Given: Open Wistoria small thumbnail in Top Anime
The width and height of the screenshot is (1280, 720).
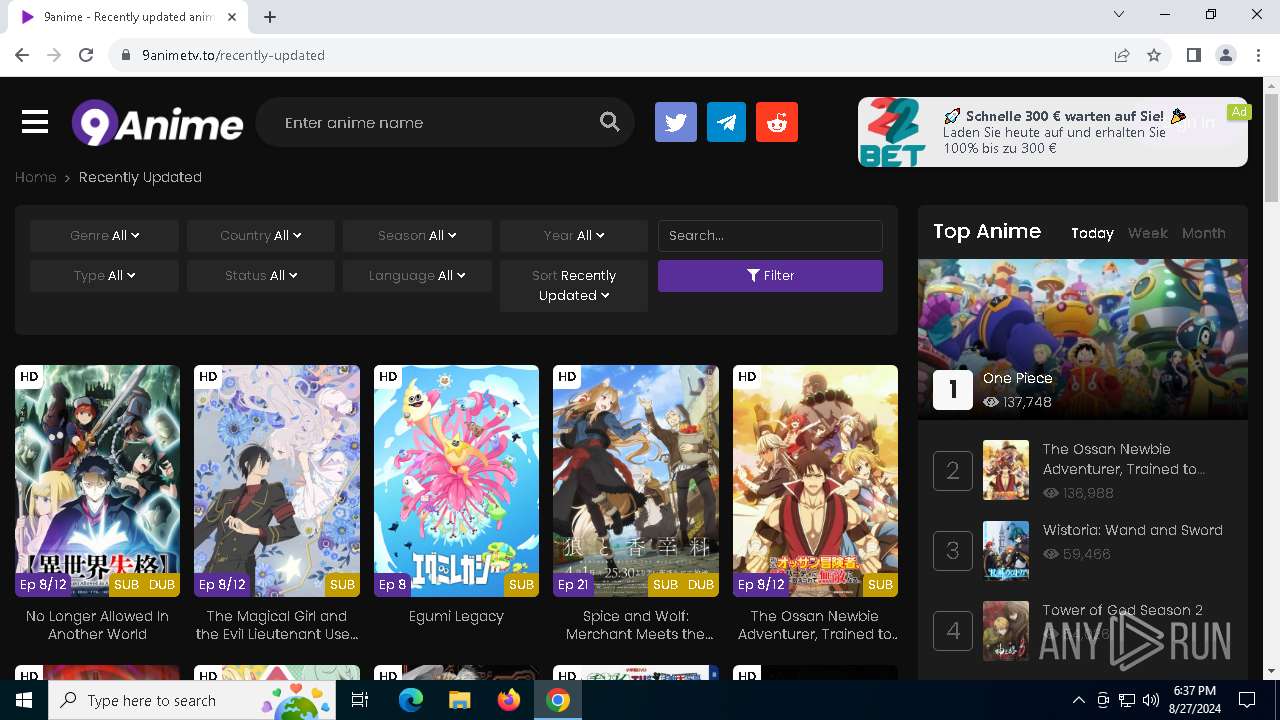Looking at the screenshot, I should [1005, 550].
